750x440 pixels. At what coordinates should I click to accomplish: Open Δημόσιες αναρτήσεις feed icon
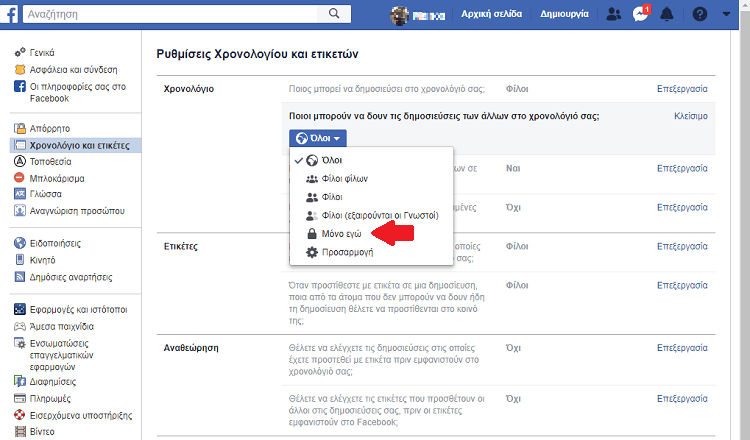click(x=20, y=276)
